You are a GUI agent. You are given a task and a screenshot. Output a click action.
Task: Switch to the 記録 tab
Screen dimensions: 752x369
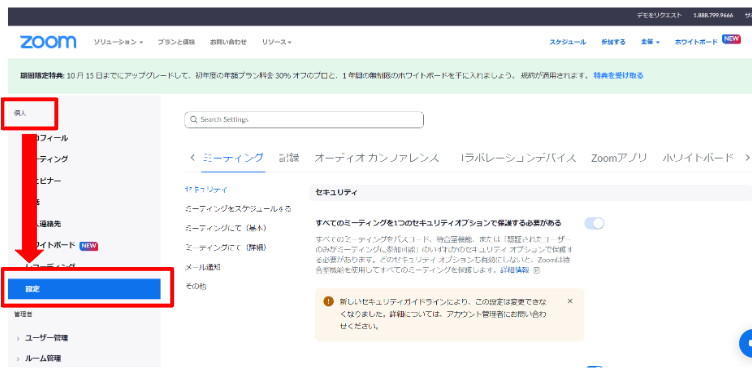[289, 158]
